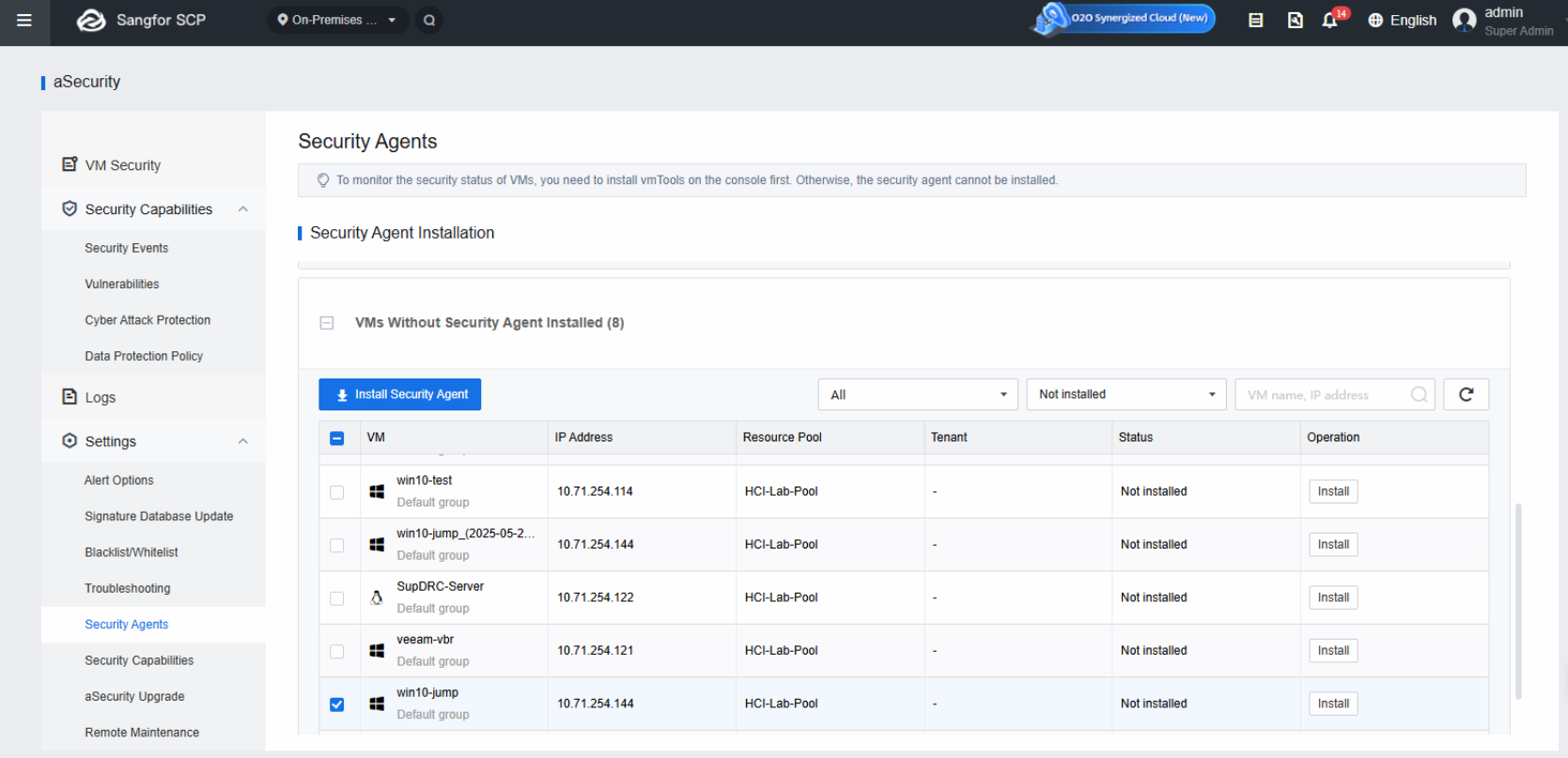
Task: Click the Status column header
Action: click(1136, 438)
